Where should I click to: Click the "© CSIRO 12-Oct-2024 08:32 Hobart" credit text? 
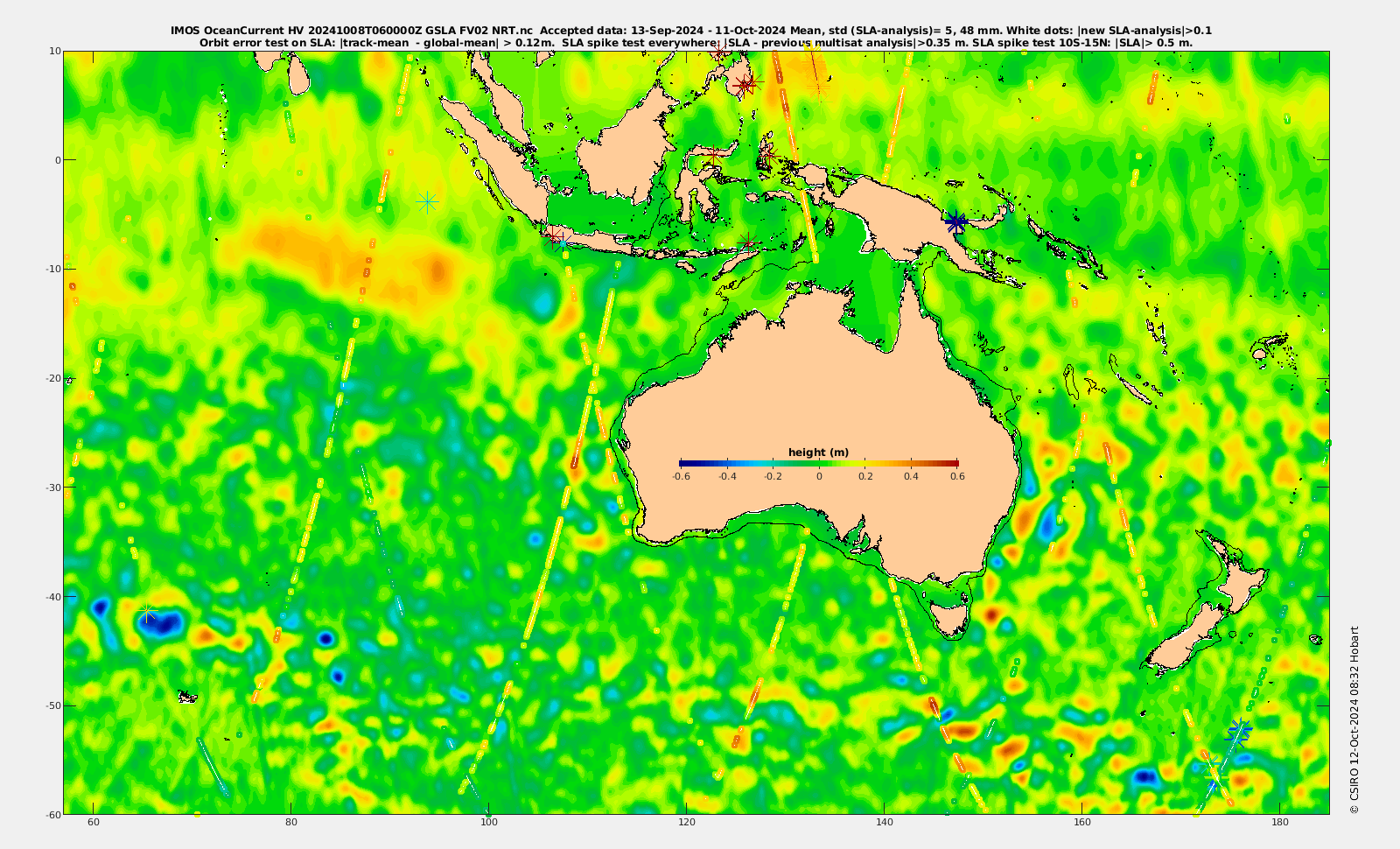pos(1354,720)
